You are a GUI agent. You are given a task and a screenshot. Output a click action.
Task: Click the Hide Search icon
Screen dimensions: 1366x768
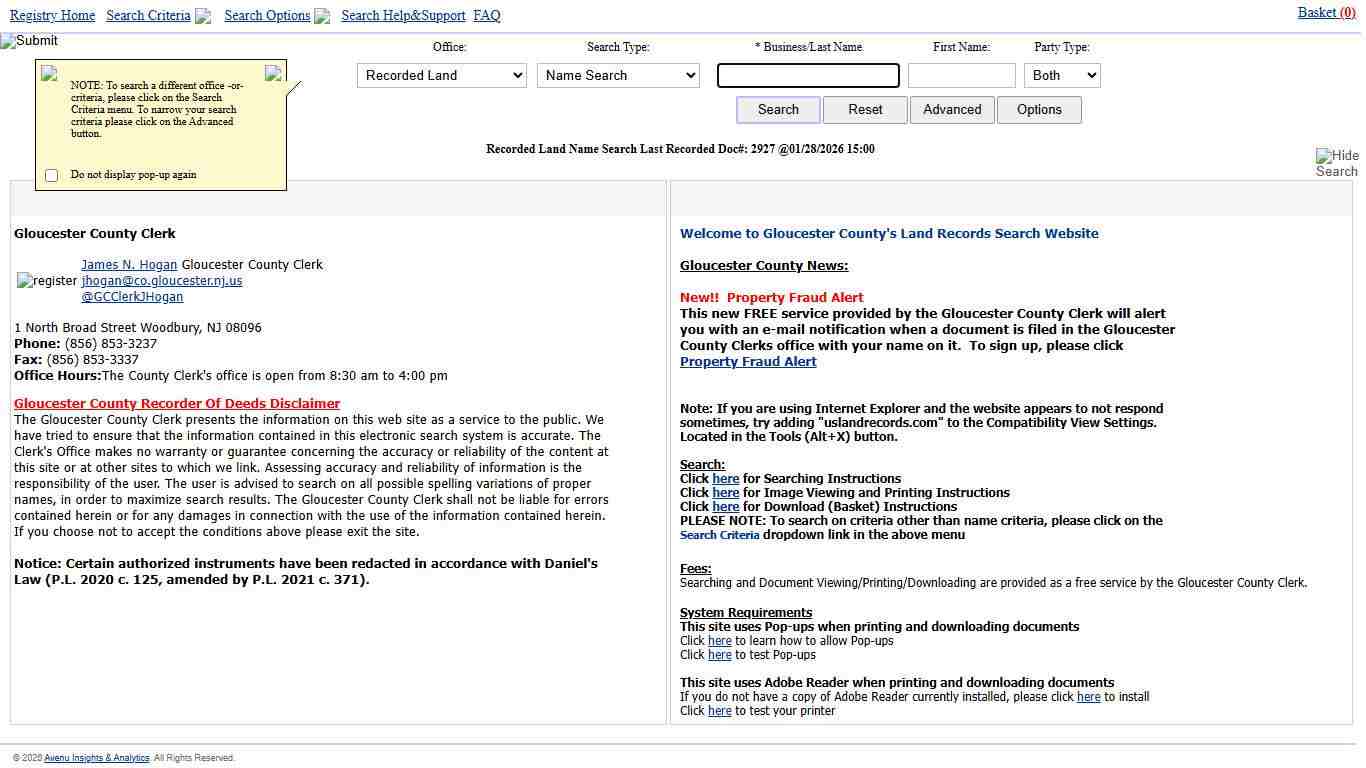tap(1336, 163)
